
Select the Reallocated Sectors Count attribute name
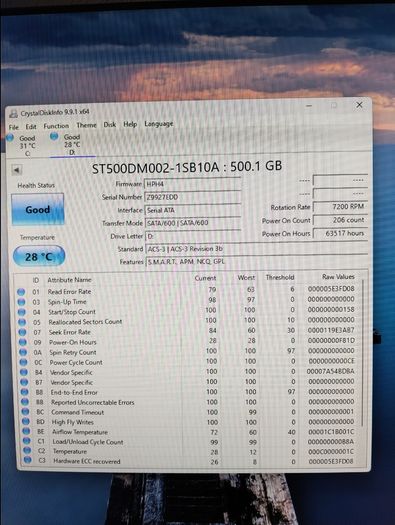tap(85, 322)
